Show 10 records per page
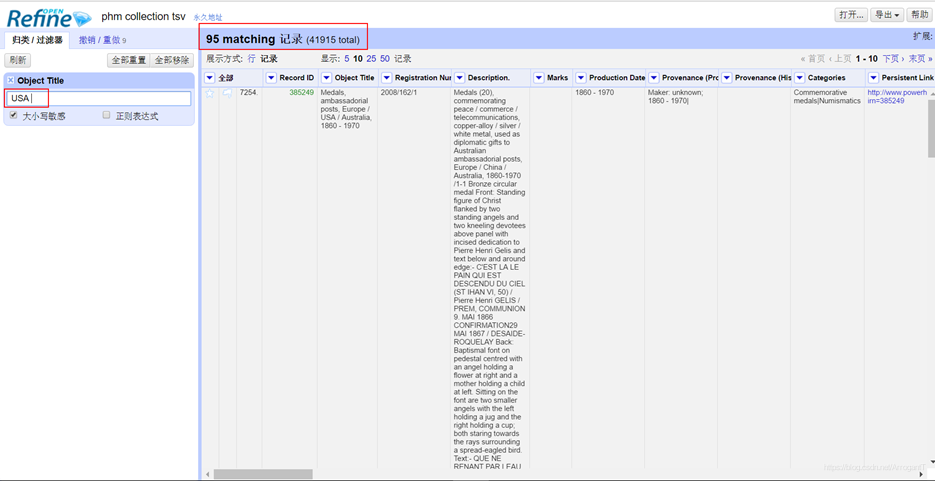Screen dimensions: 935x481 [358, 59]
